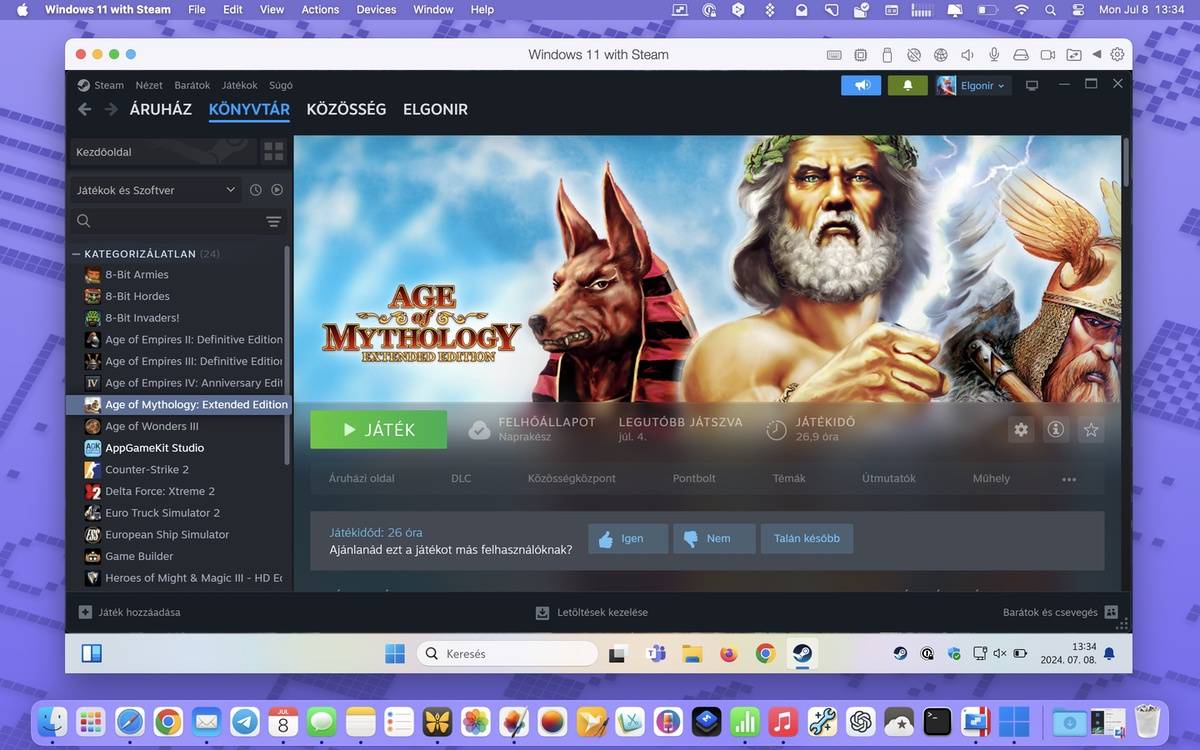The height and width of the screenshot is (750, 1200).
Task: Focus the library search field
Action: coord(166,221)
